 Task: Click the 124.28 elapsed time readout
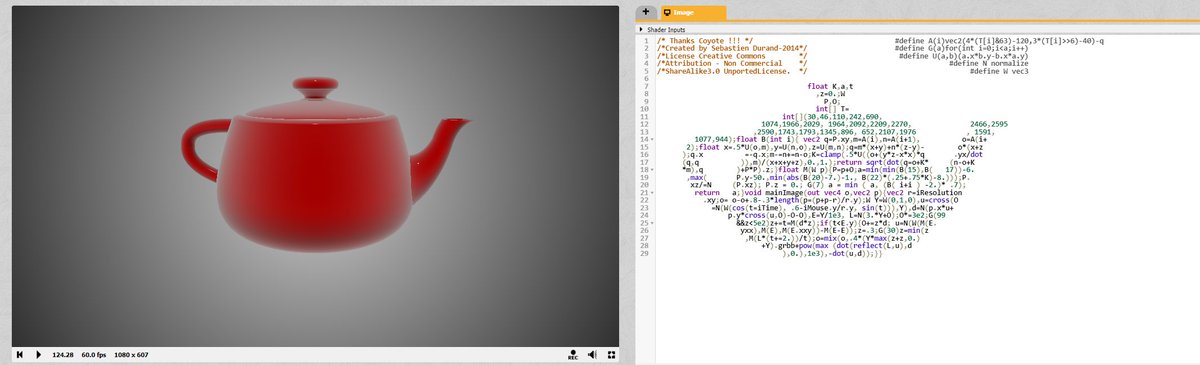(63, 354)
